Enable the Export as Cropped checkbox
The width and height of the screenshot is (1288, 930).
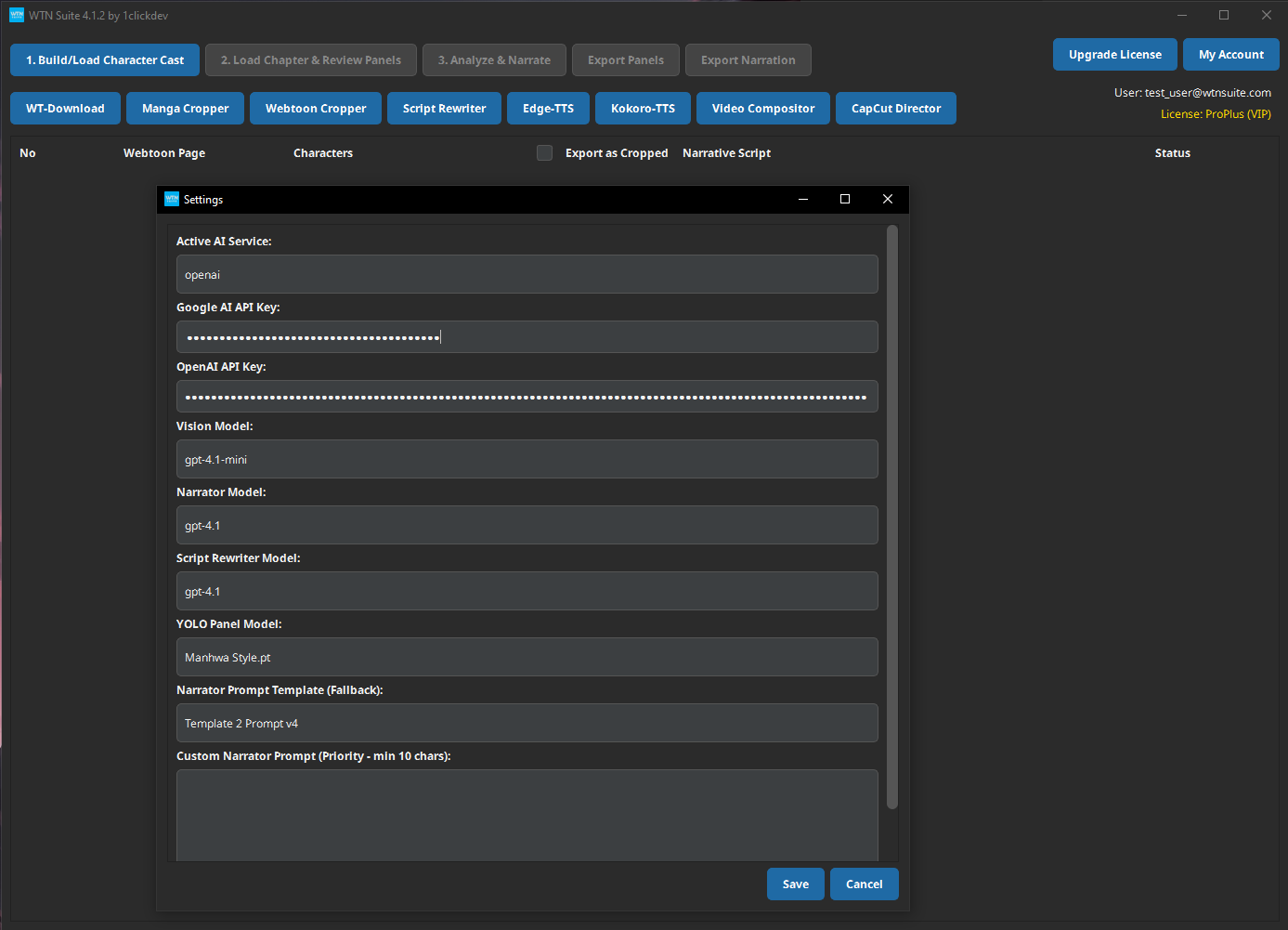(x=544, y=152)
